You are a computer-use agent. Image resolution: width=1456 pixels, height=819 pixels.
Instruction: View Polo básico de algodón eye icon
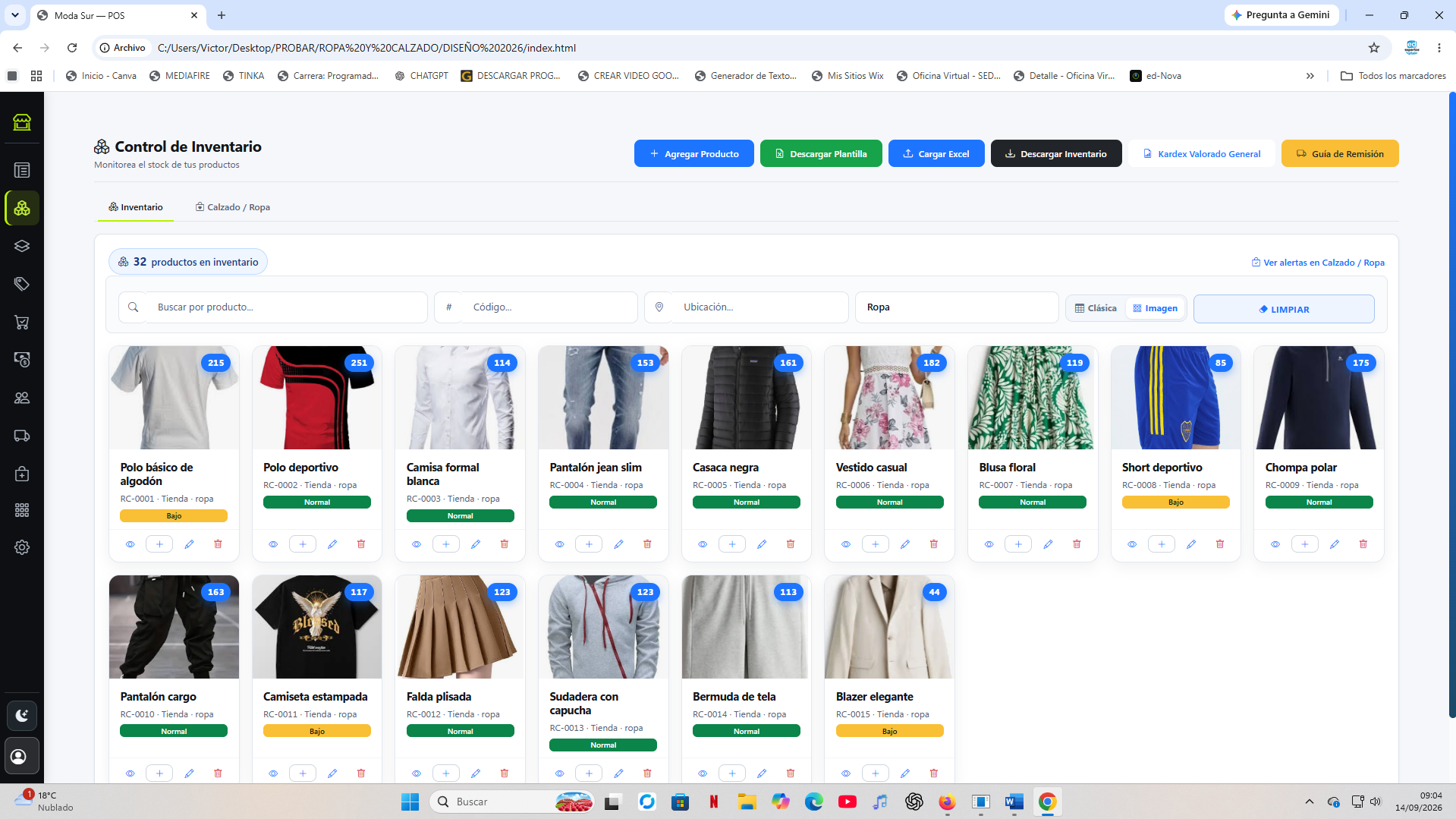[130, 544]
